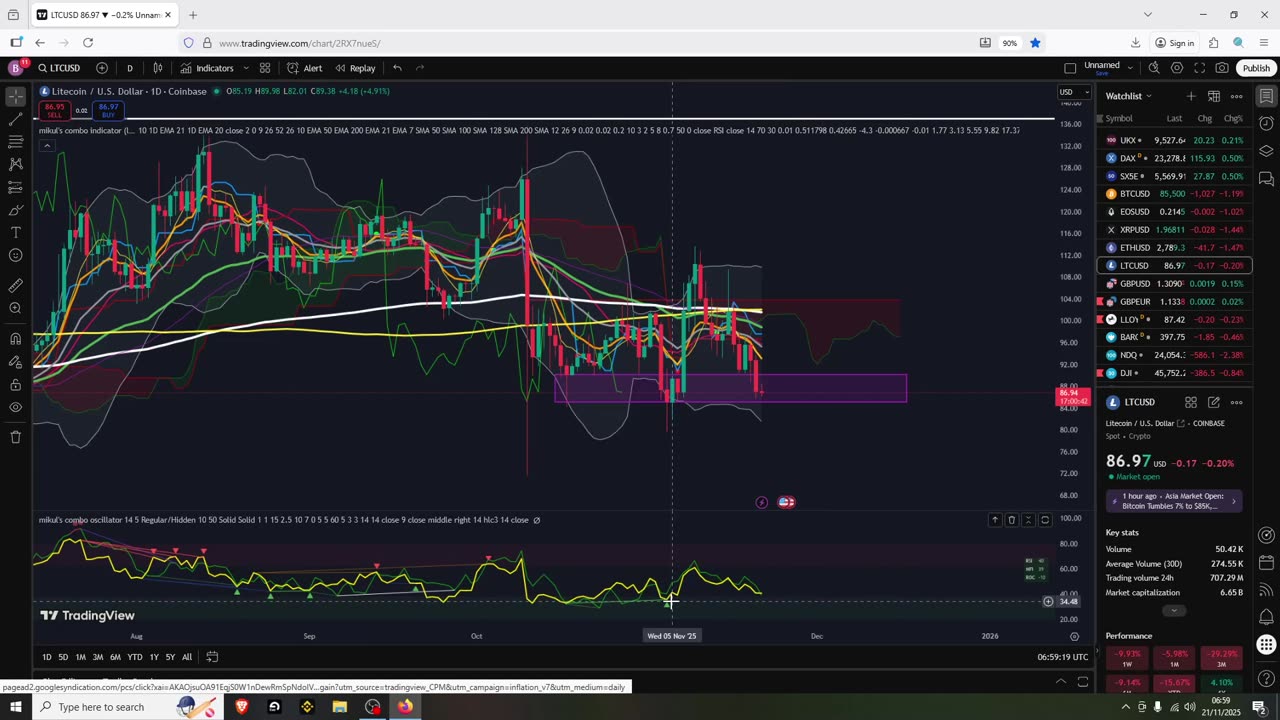The height and width of the screenshot is (720, 1280).
Task: Select the text annotation tool
Action: click(16, 232)
